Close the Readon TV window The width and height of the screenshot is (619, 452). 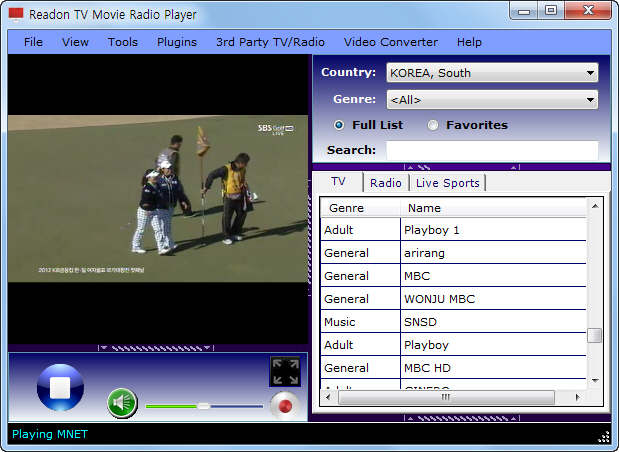(x=588, y=11)
